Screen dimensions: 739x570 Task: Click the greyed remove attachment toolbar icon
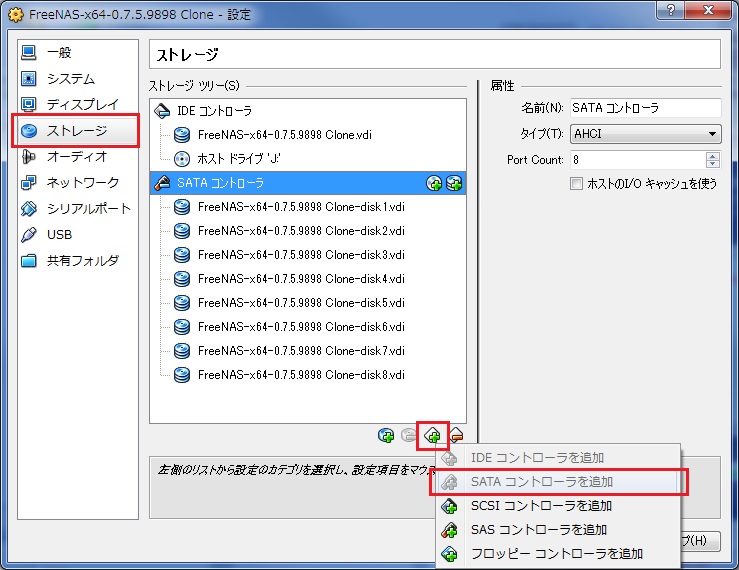coord(408,435)
